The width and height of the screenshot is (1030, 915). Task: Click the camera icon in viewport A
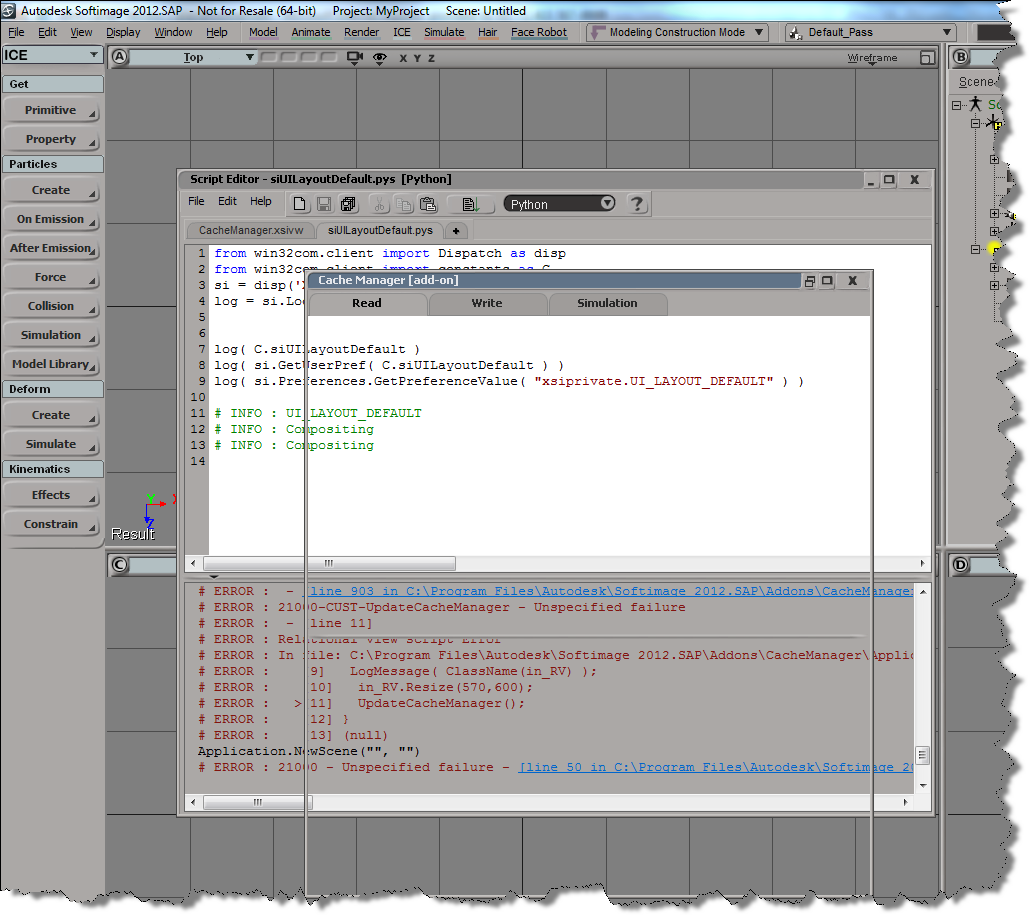(x=354, y=58)
